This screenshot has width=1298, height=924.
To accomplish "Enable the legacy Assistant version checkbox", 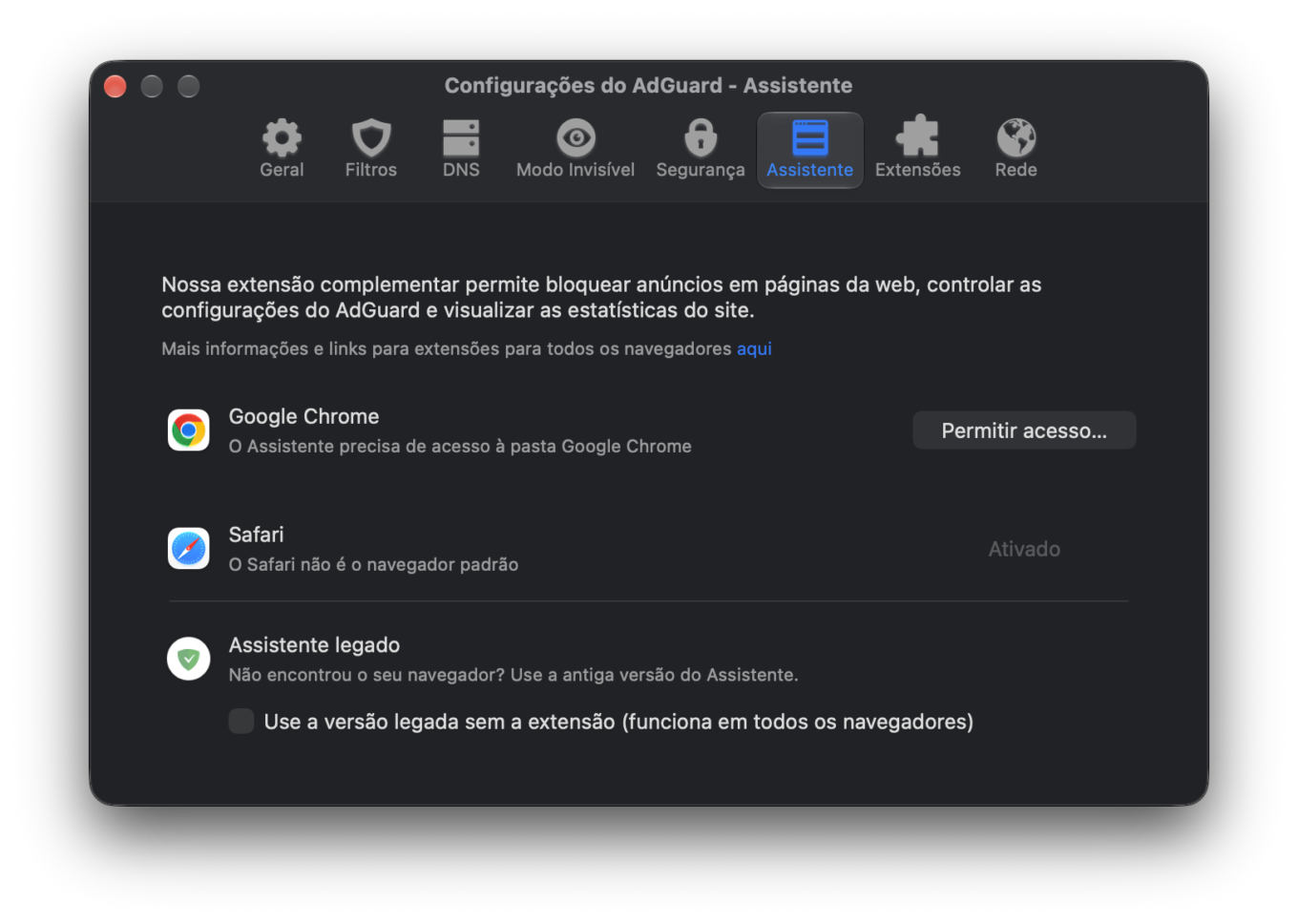I will pos(241,721).
